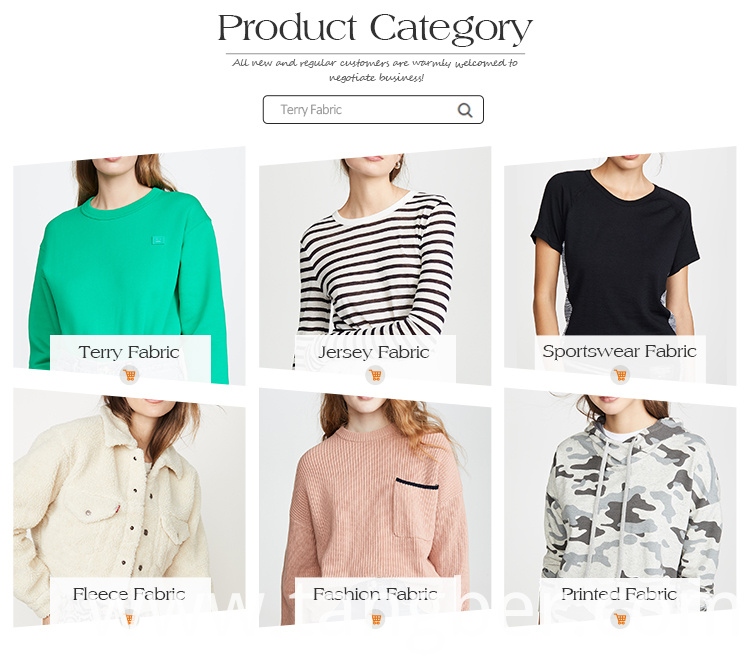750x666 pixels.
Task: Open the Sportswear Fabric category label
Action: [x=619, y=351]
